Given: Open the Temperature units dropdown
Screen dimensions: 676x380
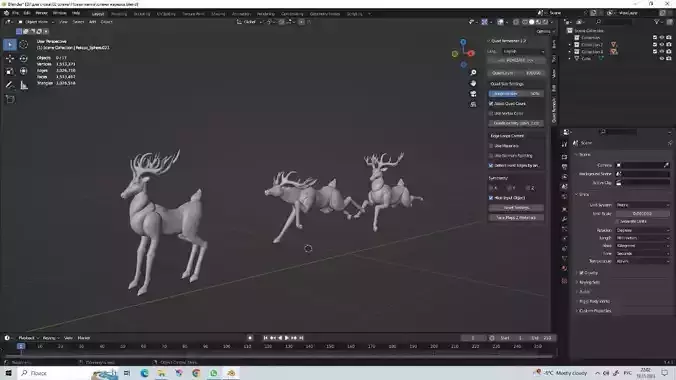Looking at the screenshot, I should 643,261.
